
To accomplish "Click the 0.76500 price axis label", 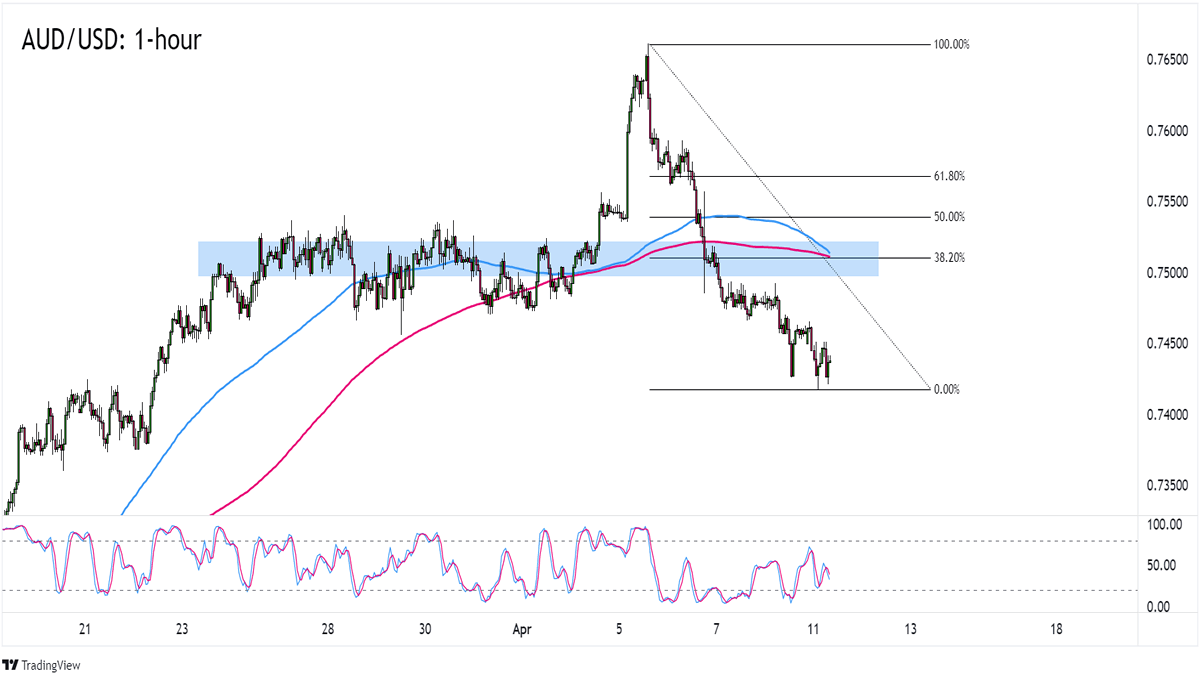I will point(1168,61).
